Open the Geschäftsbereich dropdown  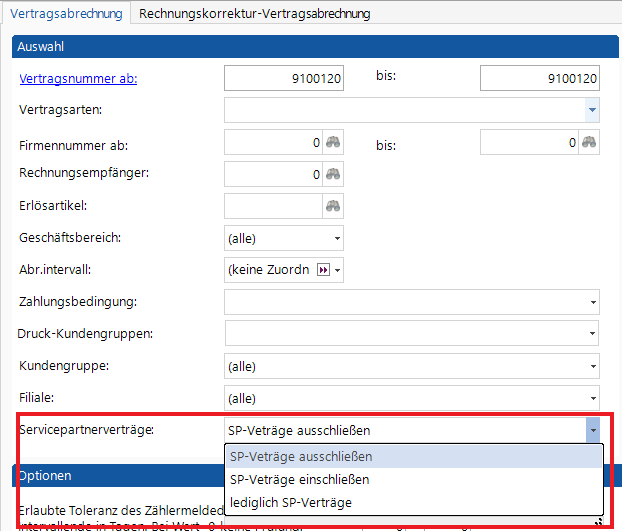[x=337, y=239]
